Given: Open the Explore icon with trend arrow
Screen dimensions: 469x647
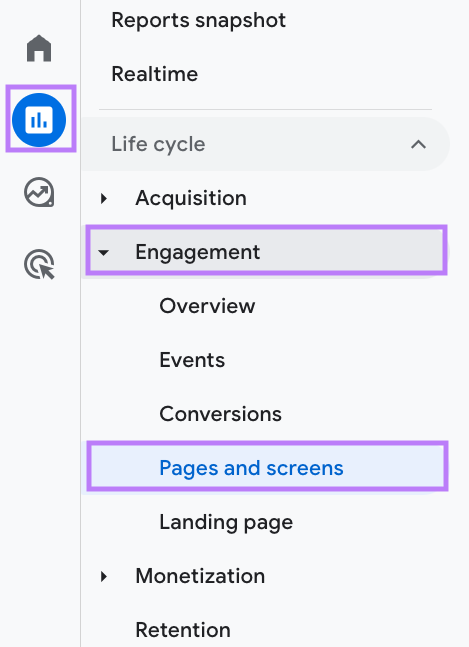Looking at the screenshot, I should (39, 192).
